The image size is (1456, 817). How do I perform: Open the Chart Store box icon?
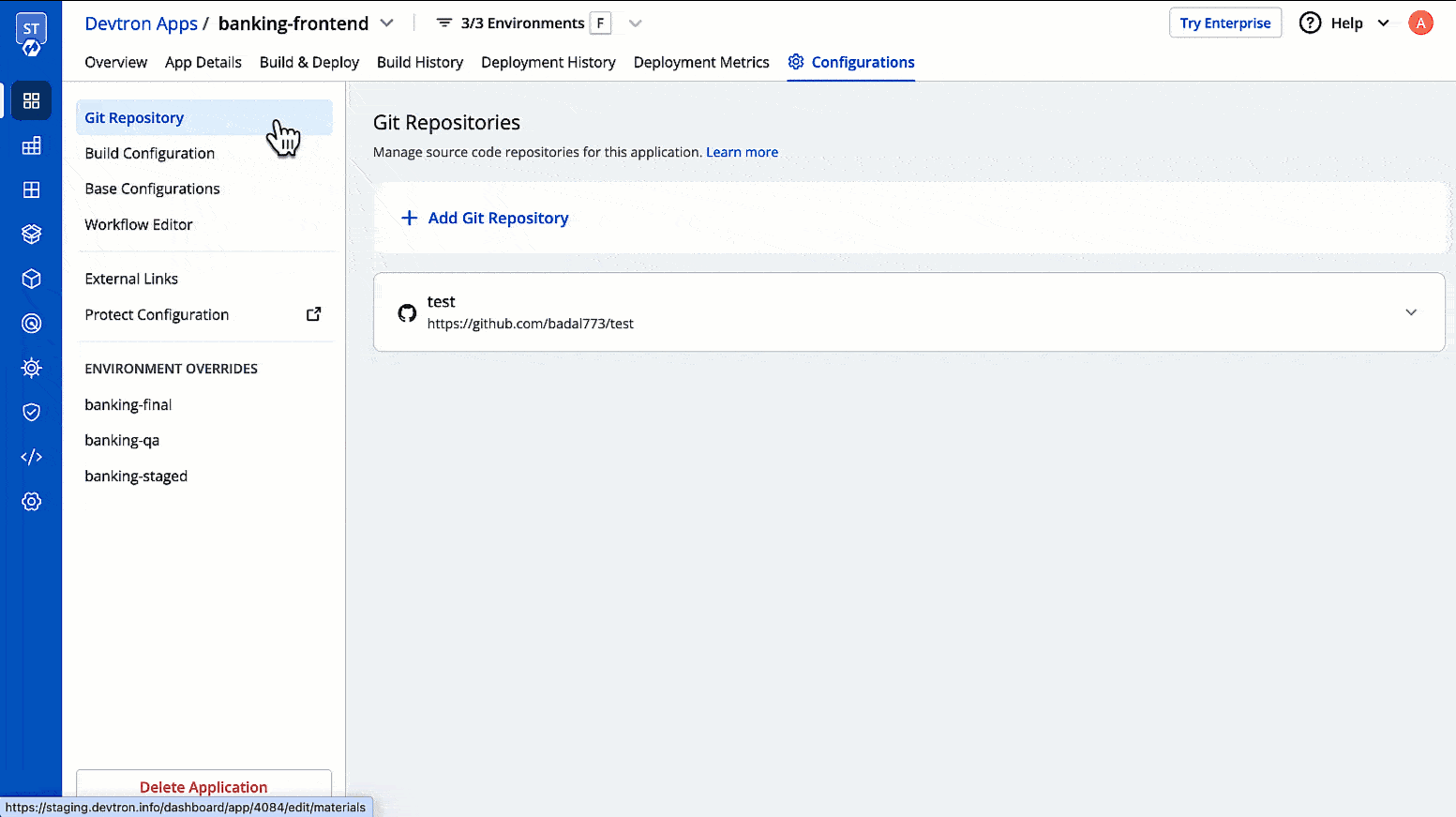point(31,234)
